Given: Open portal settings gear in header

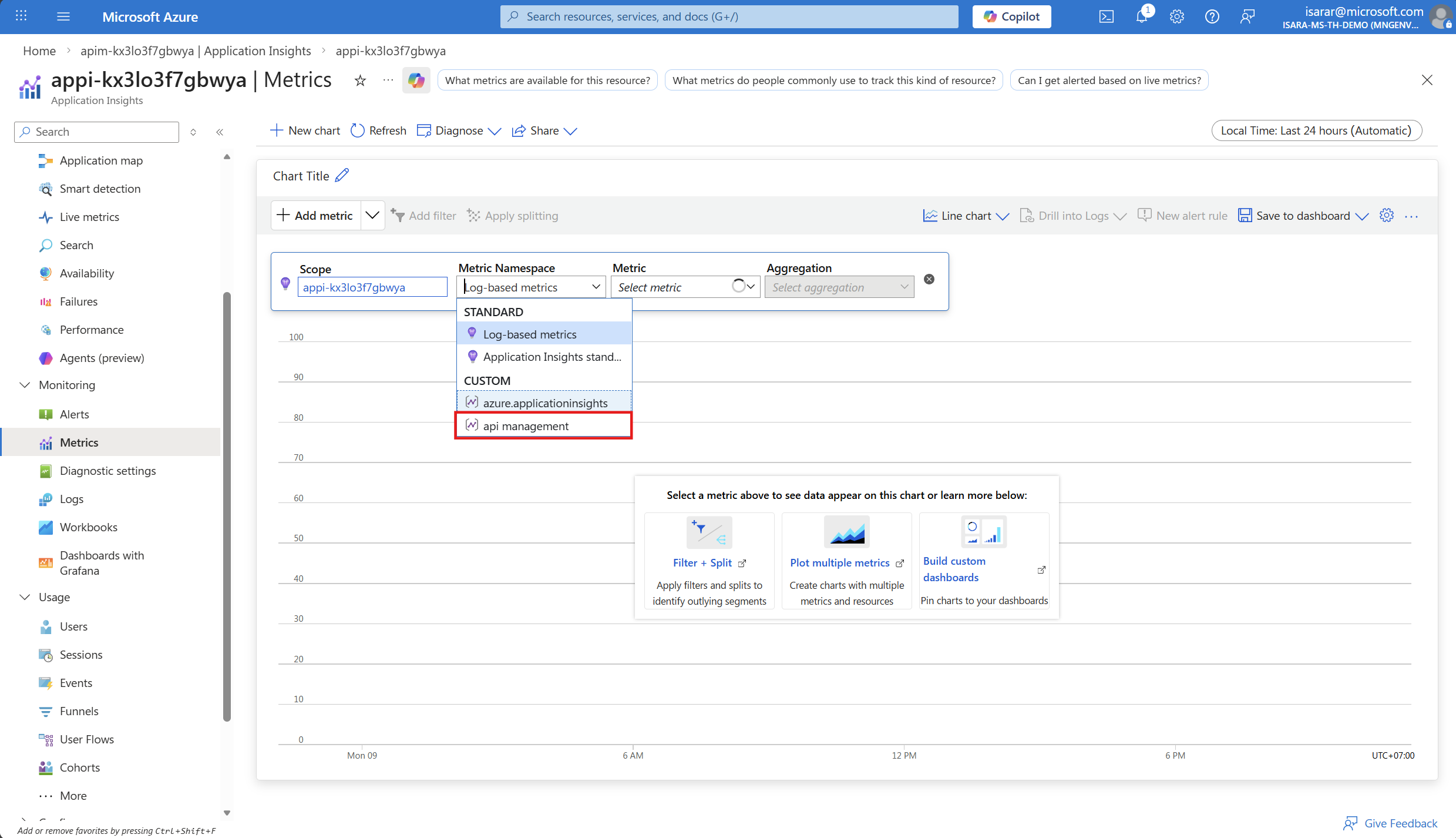Looking at the screenshot, I should click(1177, 16).
